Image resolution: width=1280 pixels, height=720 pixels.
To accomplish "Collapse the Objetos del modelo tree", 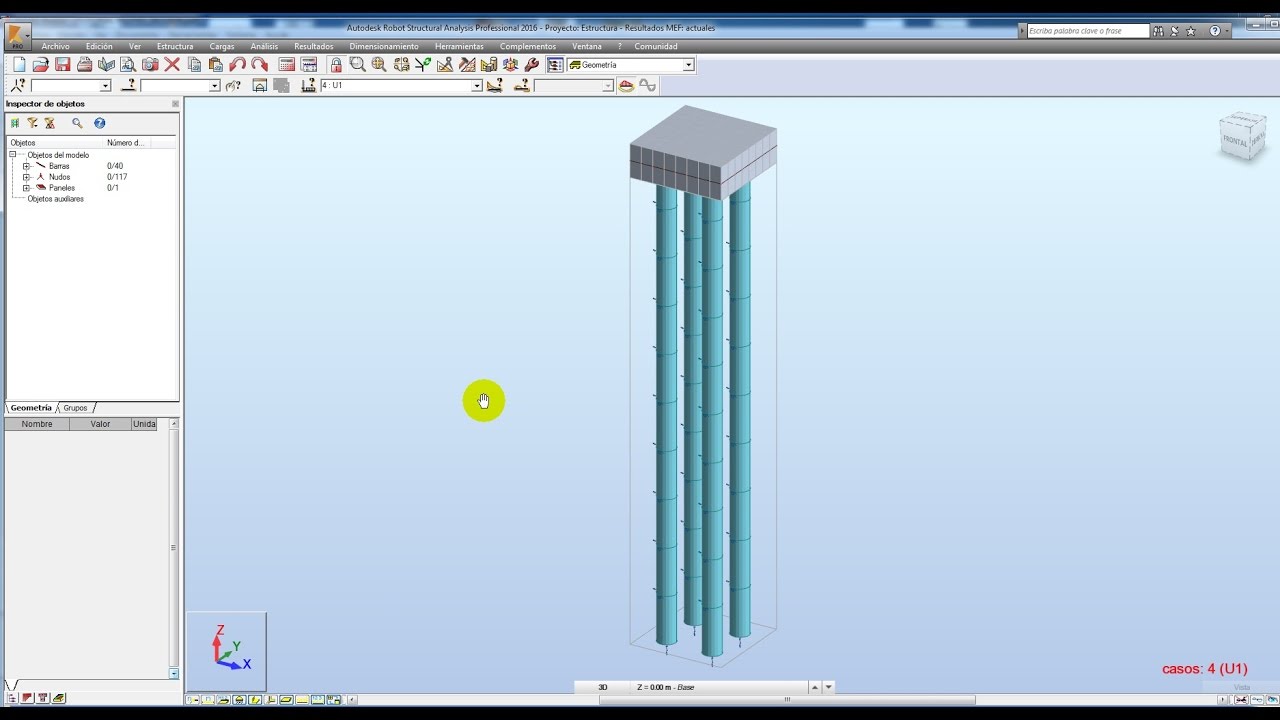I will coord(13,155).
